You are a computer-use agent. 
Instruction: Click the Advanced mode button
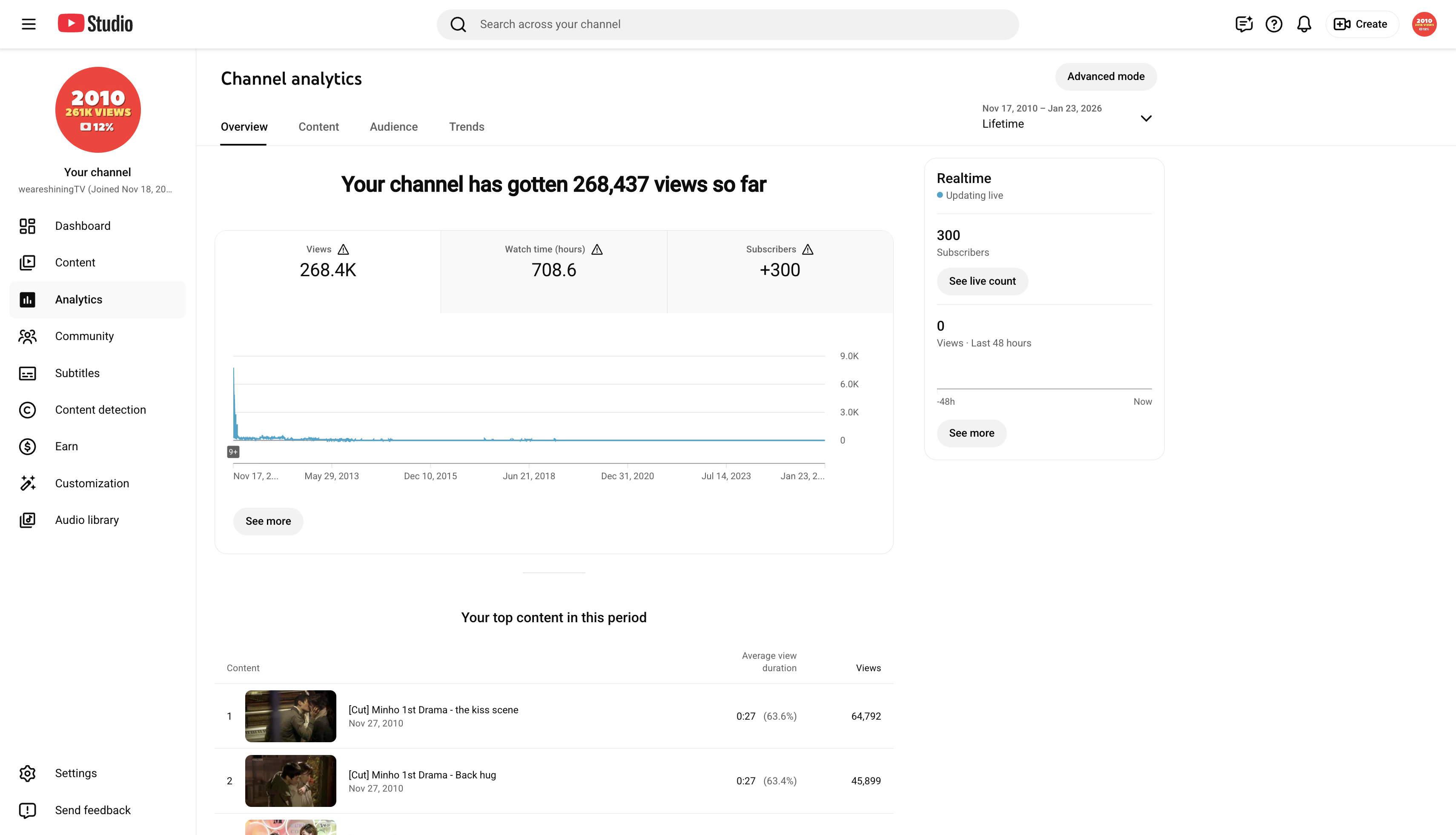pos(1106,76)
